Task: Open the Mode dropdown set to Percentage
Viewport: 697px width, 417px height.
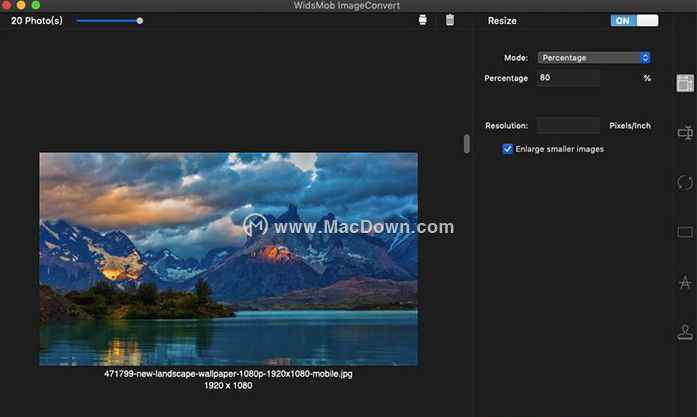Action: [x=594, y=58]
